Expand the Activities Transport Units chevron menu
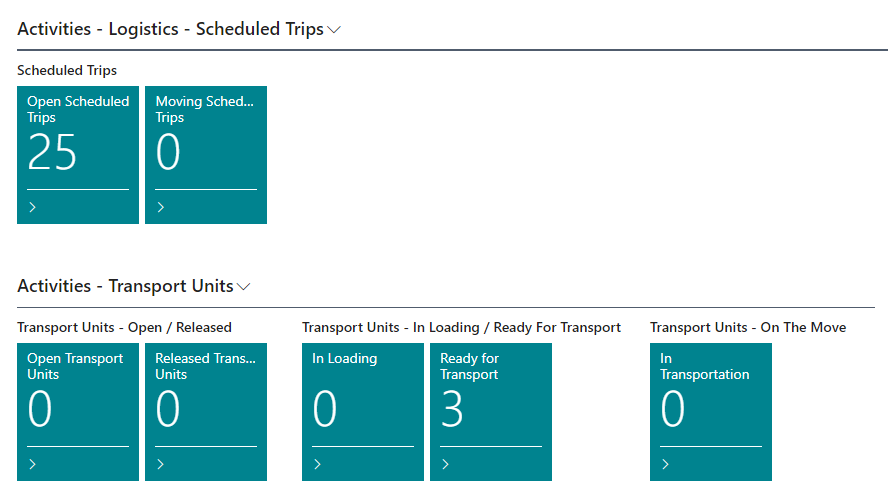This screenshot has height=503, width=888. (243, 287)
